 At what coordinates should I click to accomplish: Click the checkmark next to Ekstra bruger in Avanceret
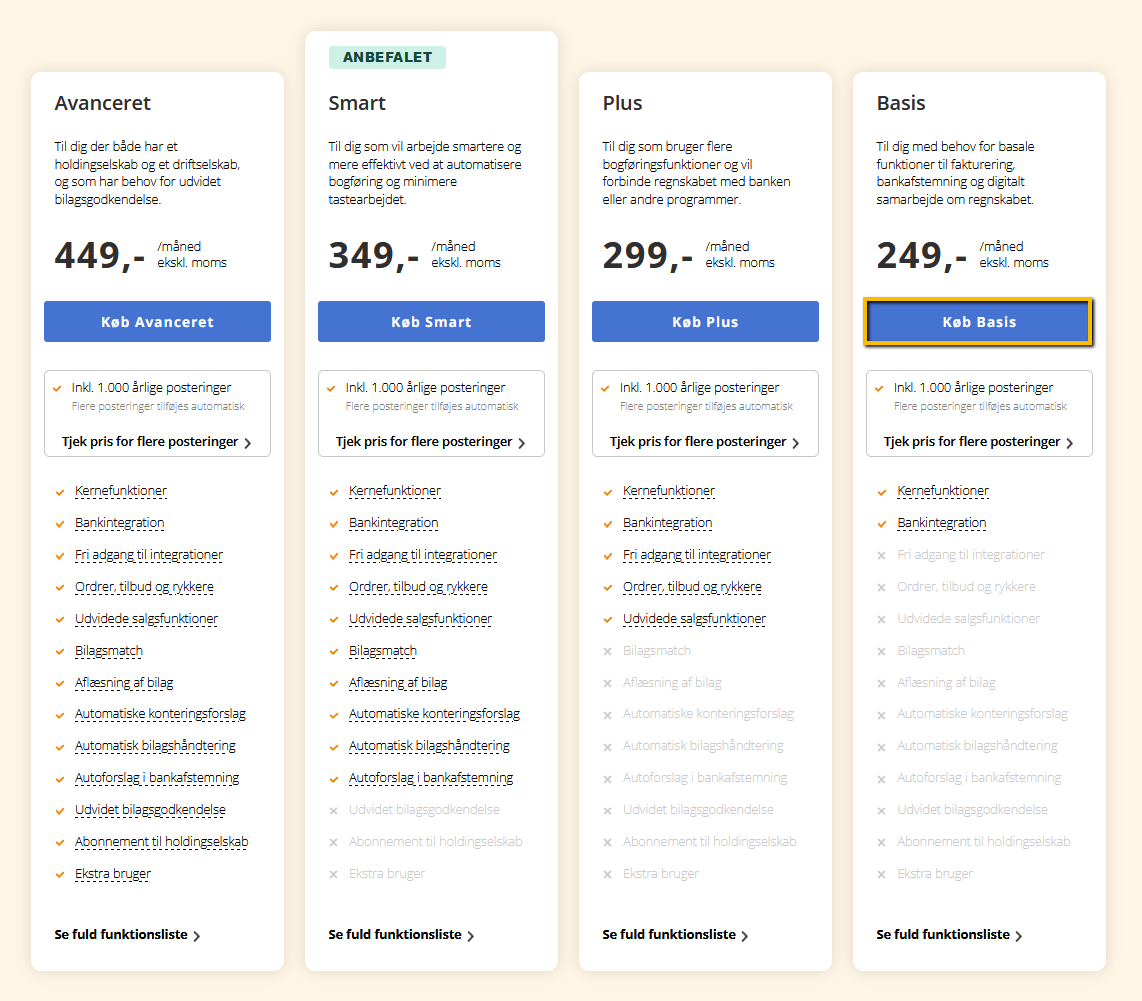click(x=60, y=875)
